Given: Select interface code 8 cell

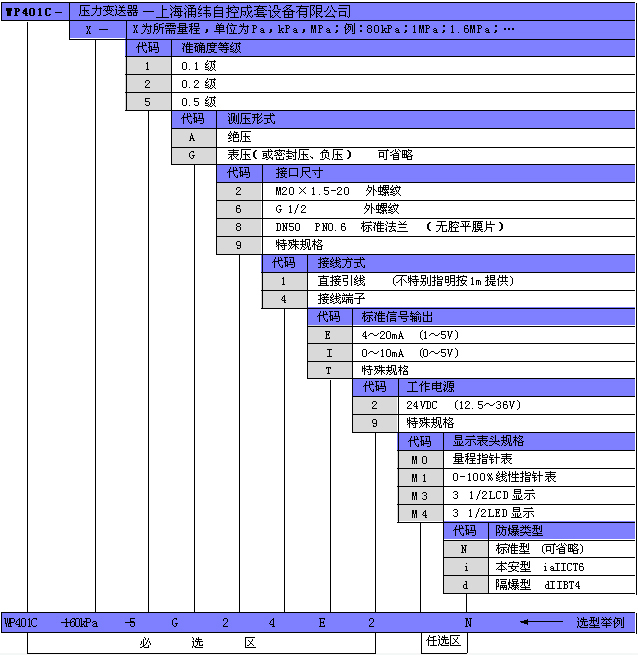Looking at the screenshot, I should coord(239,227).
